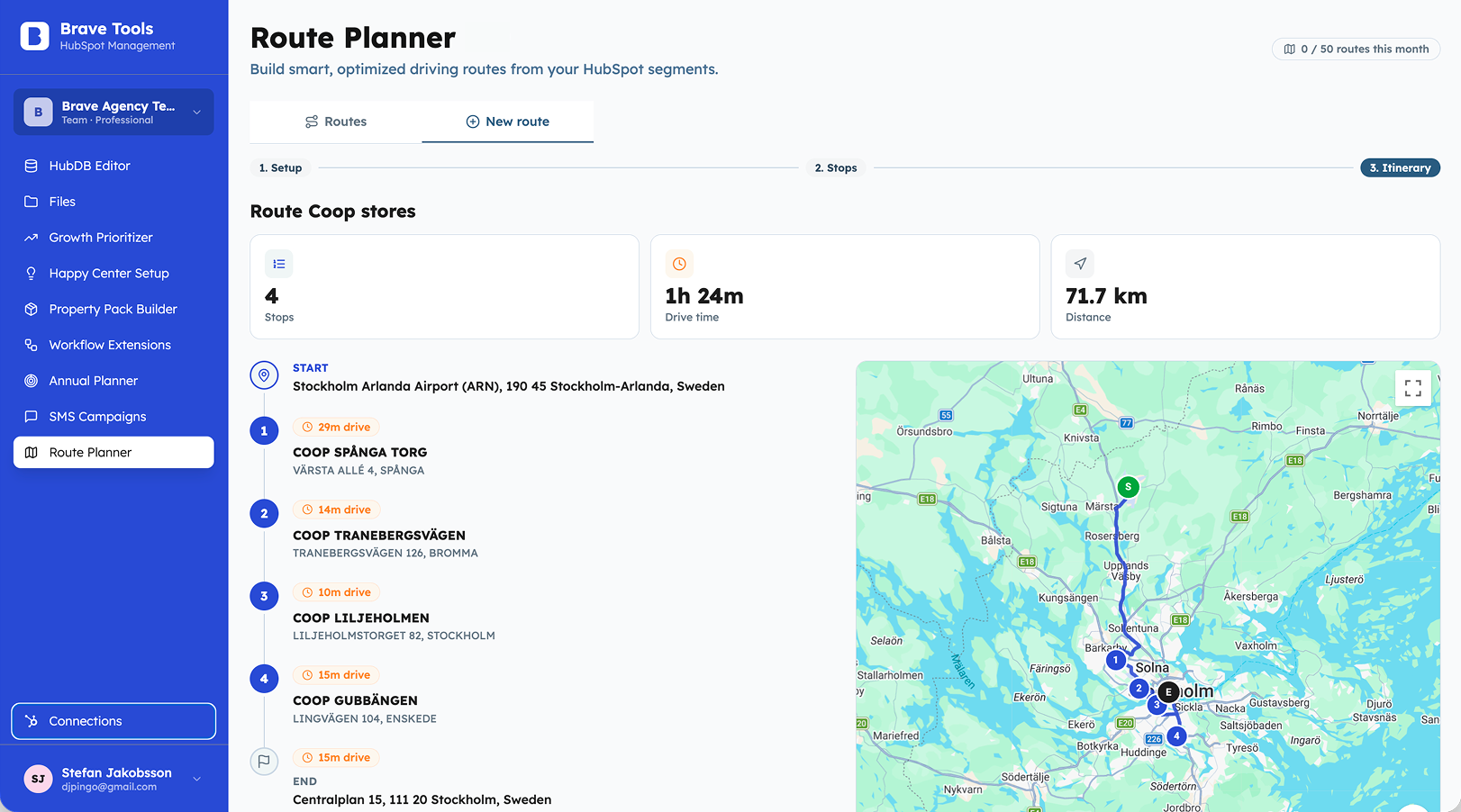1461x812 pixels.
Task: Click COOP SPÅNGA TORG stop name
Action: [x=360, y=452]
